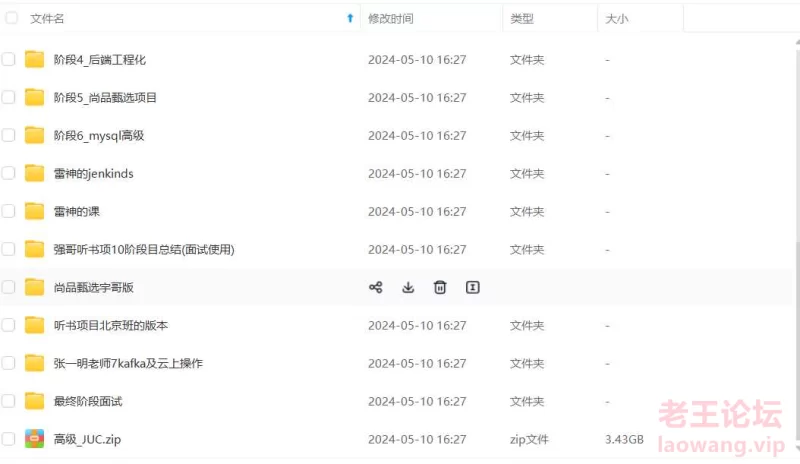Check the box for 雷神的jenkinds

(x=8, y=173)
